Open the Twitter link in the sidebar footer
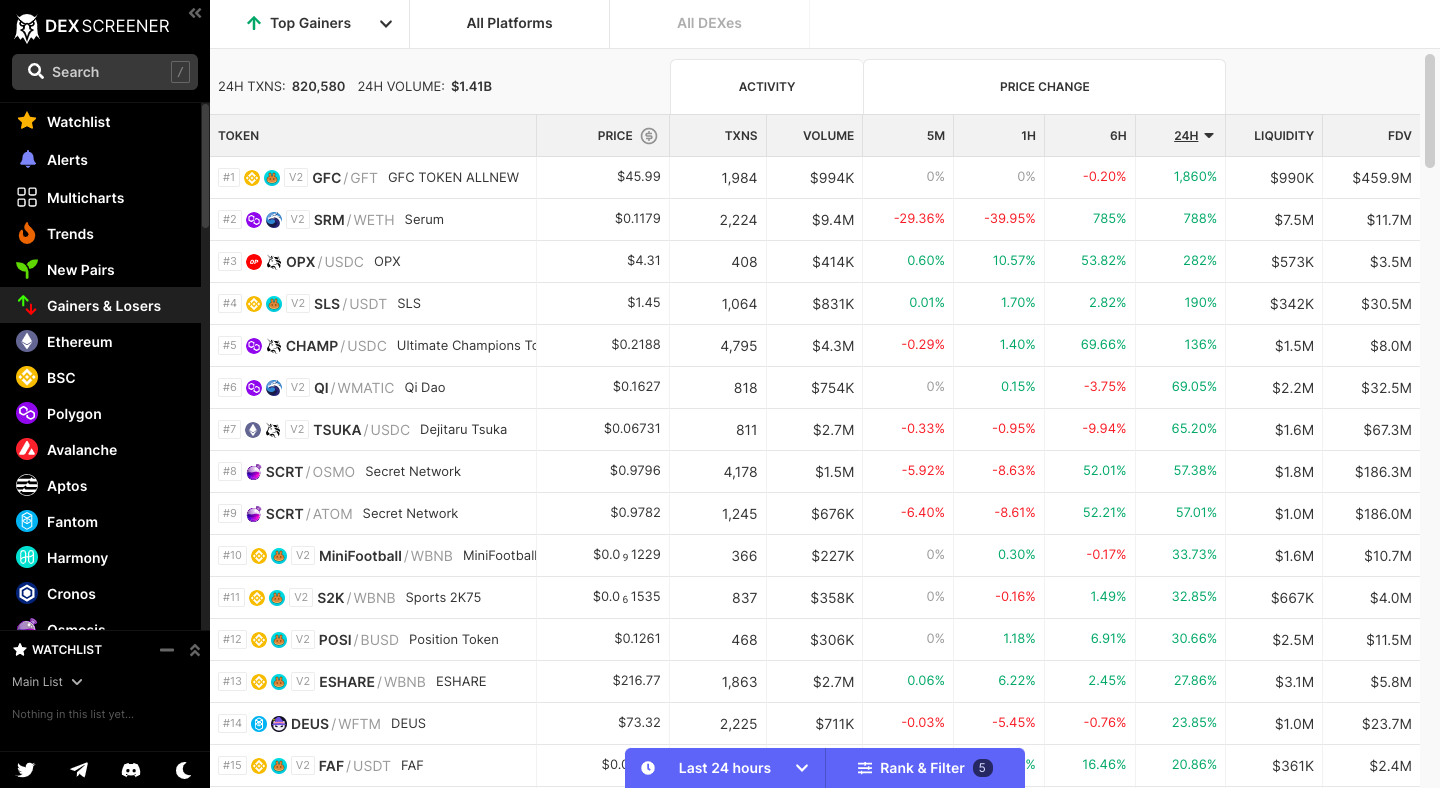Image resolution: width=1440 pixels, height=788 pixels. tap(26, 769)
